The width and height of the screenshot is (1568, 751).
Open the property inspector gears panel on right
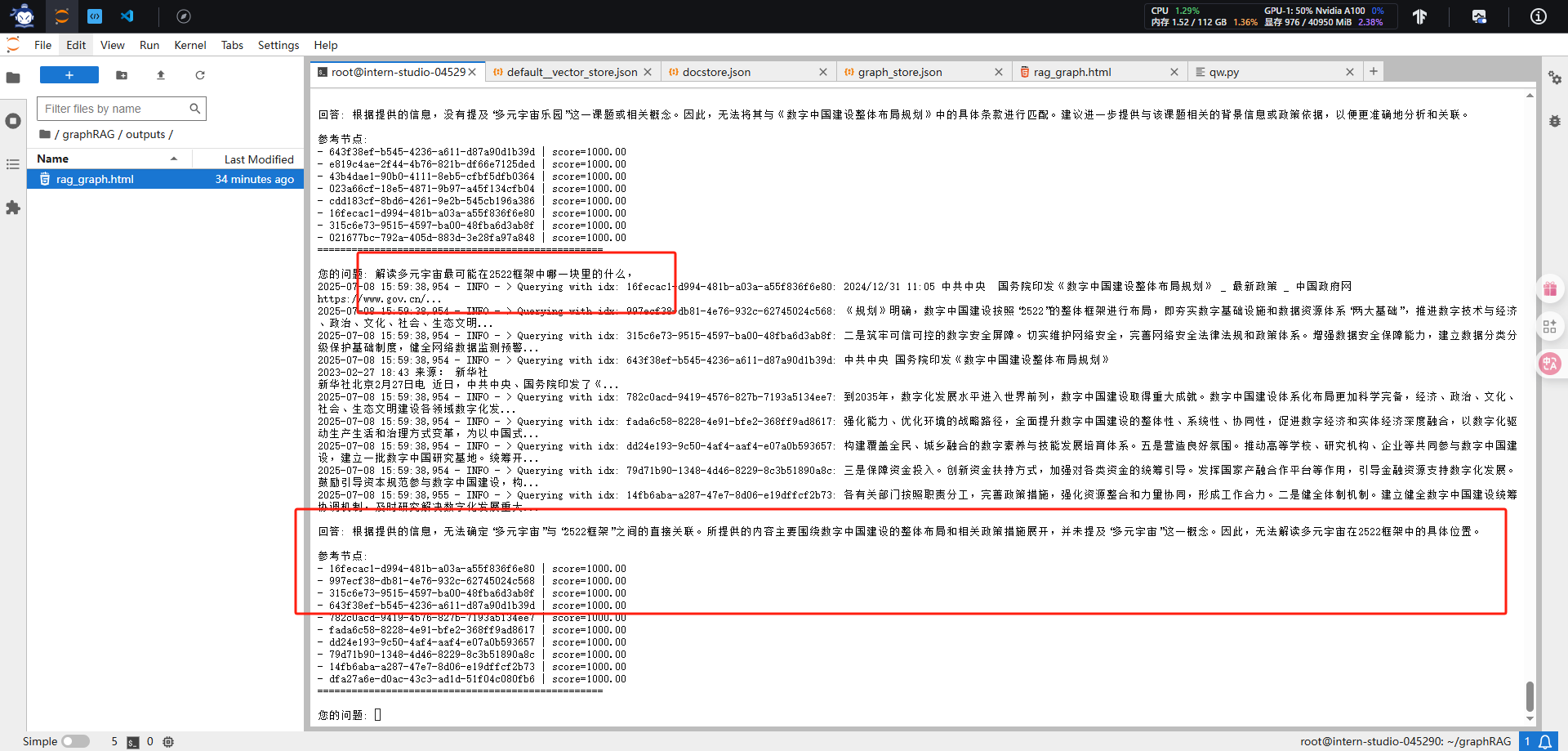(x=1555, y=78)
